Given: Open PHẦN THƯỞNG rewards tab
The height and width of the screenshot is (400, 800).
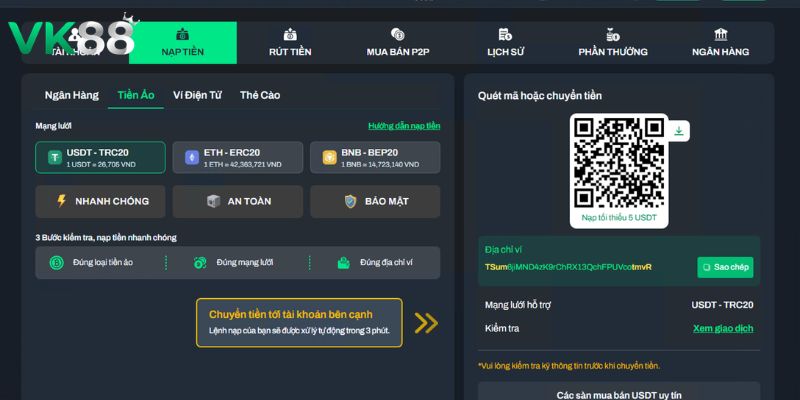Looking at the screenshot, I should (x=613, y=43).
